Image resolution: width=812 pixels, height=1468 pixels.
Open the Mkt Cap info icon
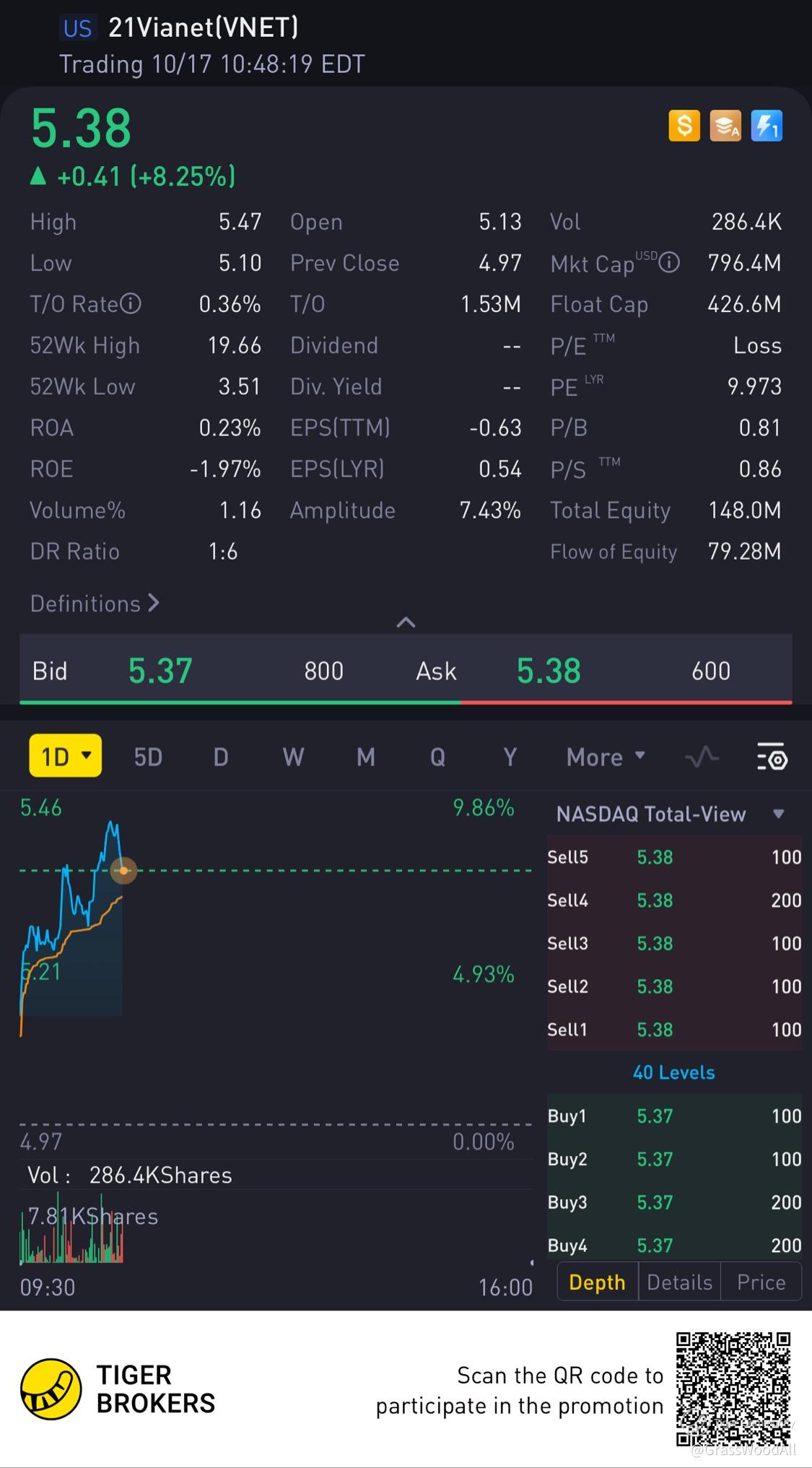[669, 263]
